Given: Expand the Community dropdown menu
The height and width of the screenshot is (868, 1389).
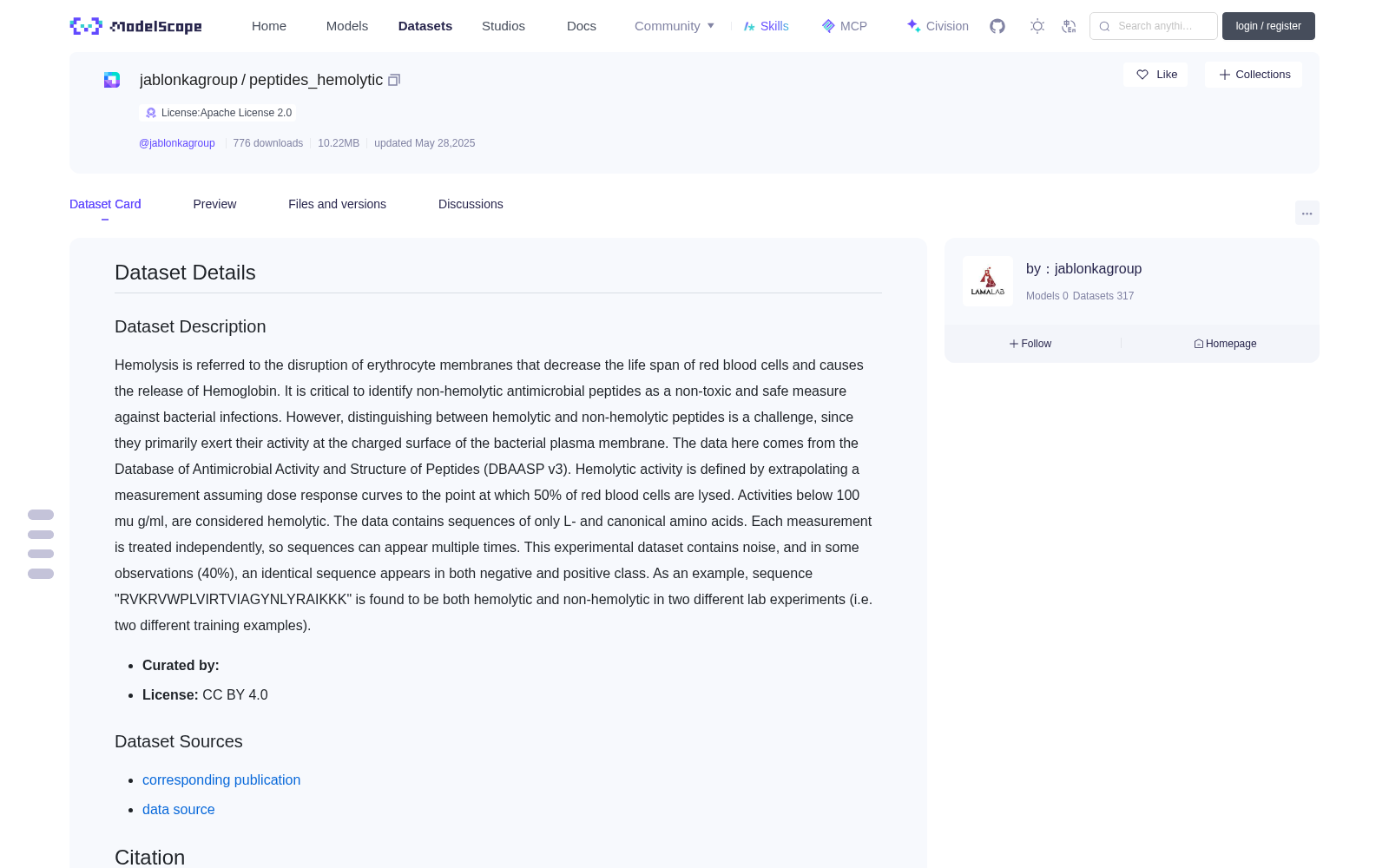Looking at the screenshot, I should pyautogui.click(x=675, y=26).
